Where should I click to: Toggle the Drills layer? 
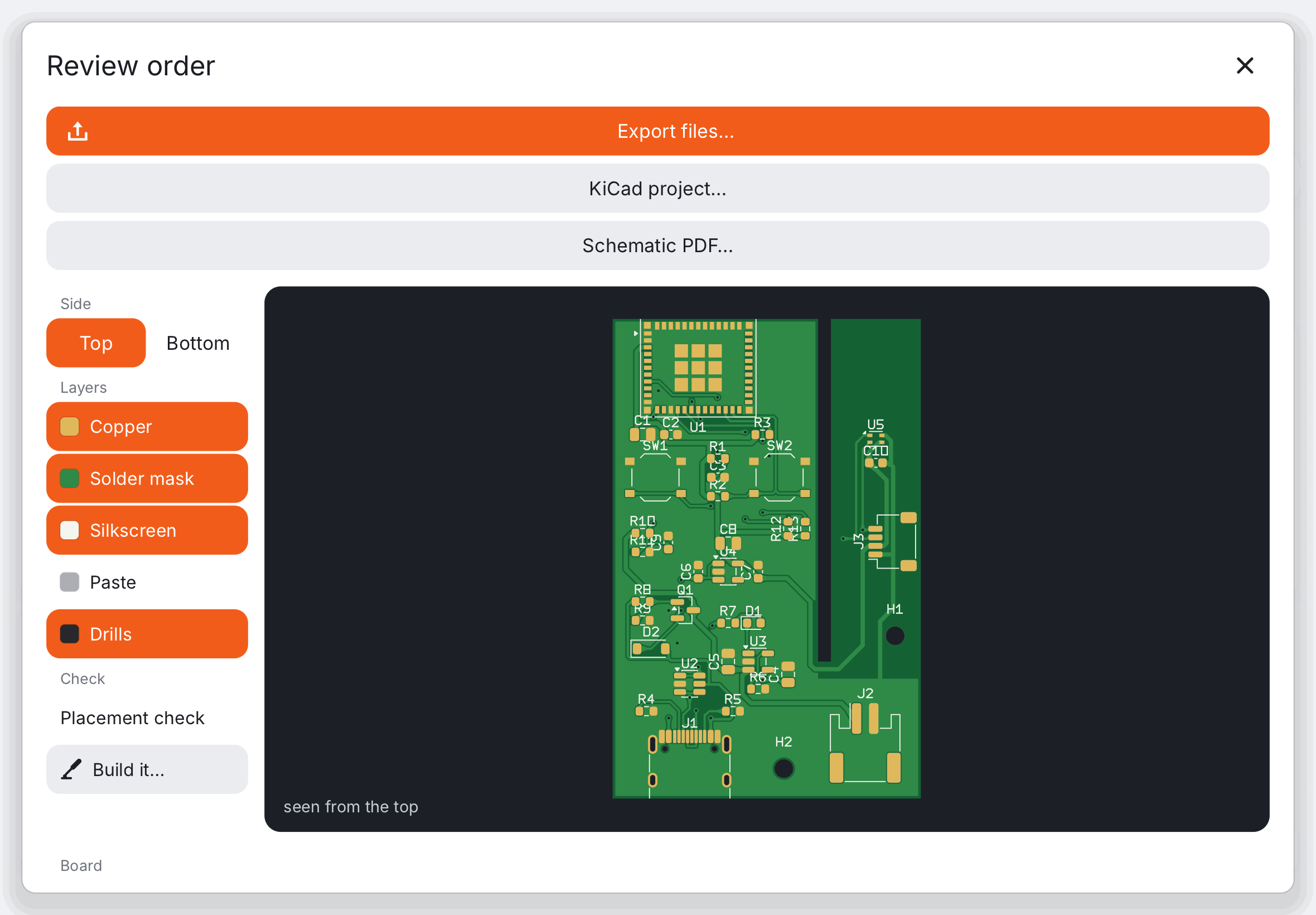(x=147, y=634)
